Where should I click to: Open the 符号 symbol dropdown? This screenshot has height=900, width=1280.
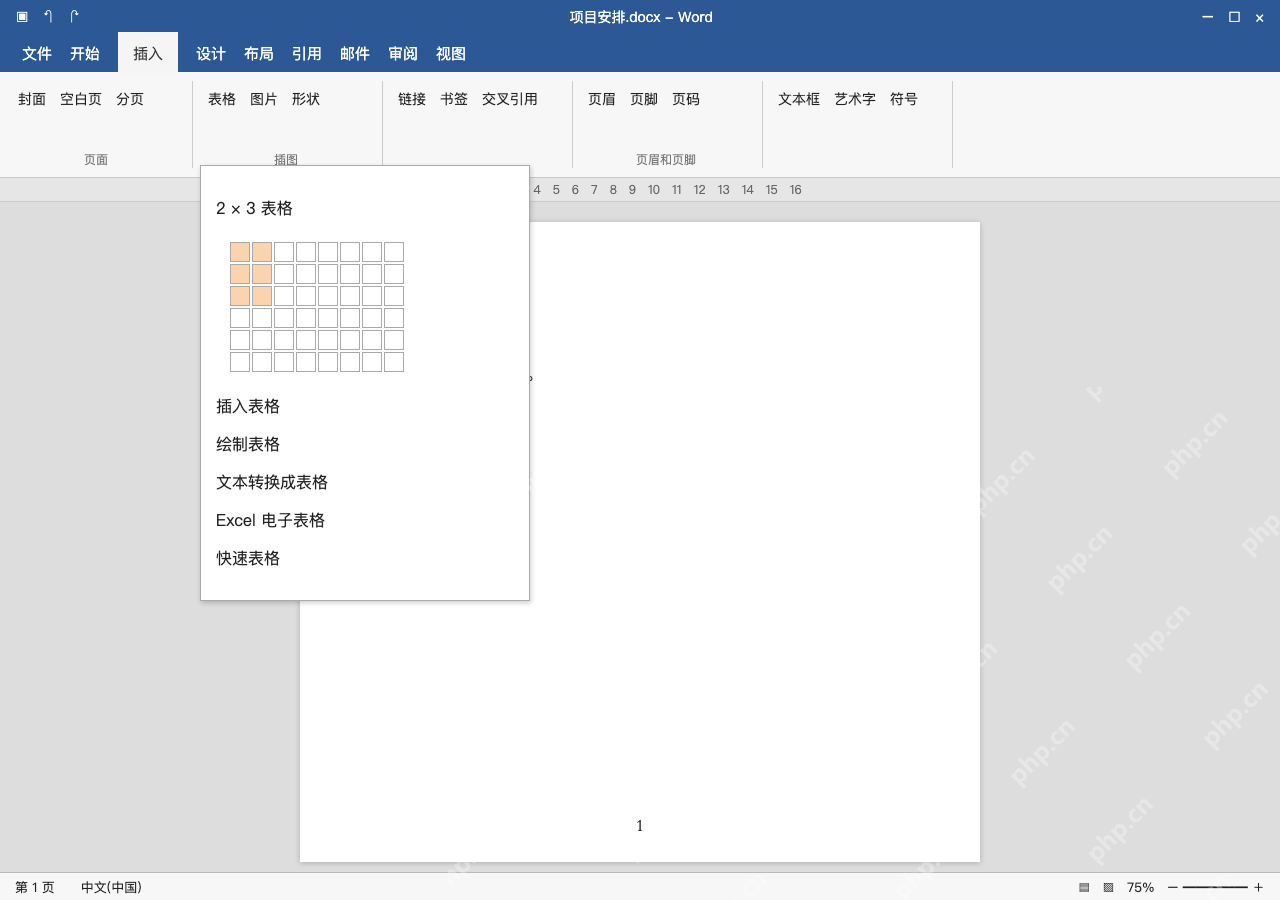tap(904, 99)
